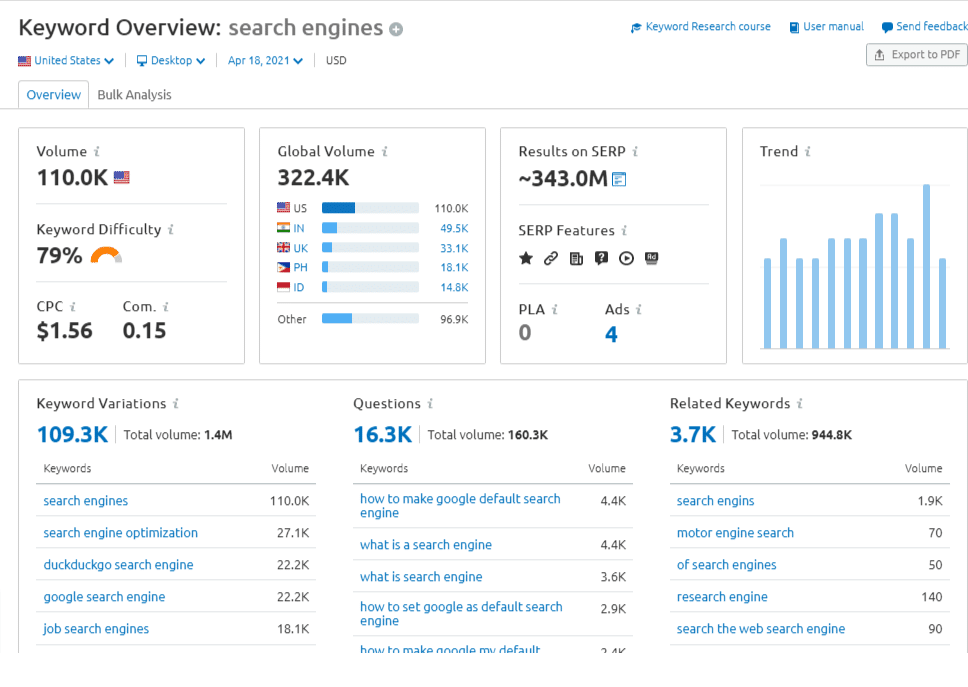Open SERP snapshot icon beside ~343.0M
Image resolution: width=968 pixels, height=687 pixels.
click(x=619, y=180)
